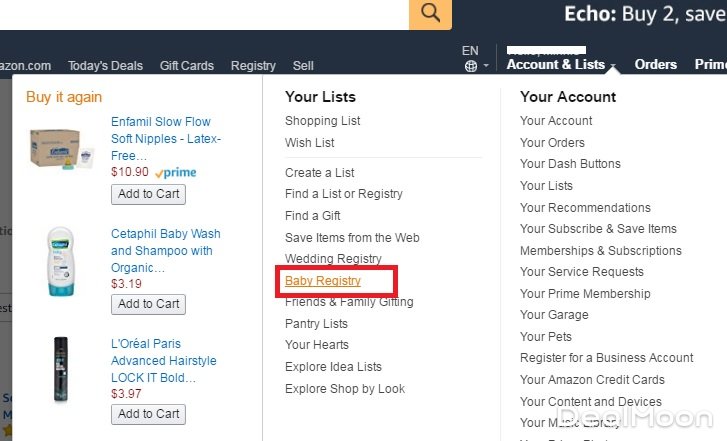Open the Baby Registry link
This screenshot has height=441, width=727.
(x=323, y=281)
